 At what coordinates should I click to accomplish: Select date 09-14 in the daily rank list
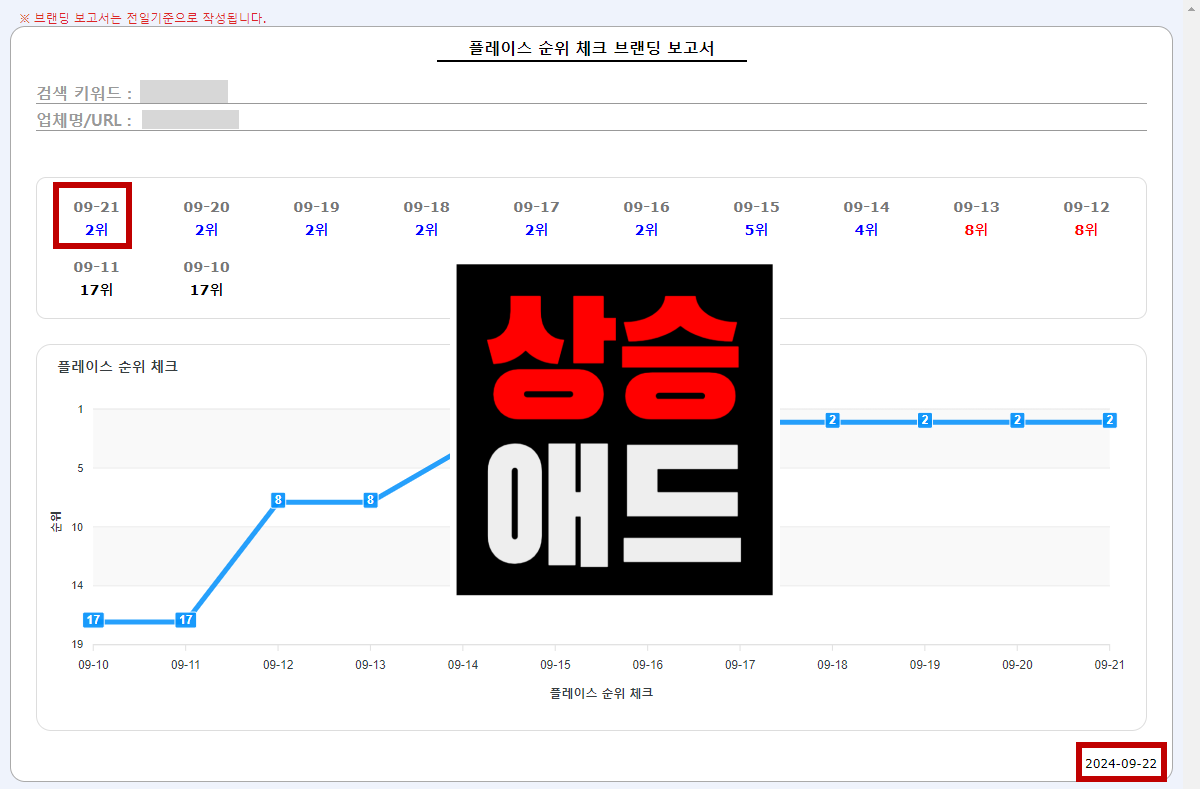pyautogui.click(x=867, y=207)
